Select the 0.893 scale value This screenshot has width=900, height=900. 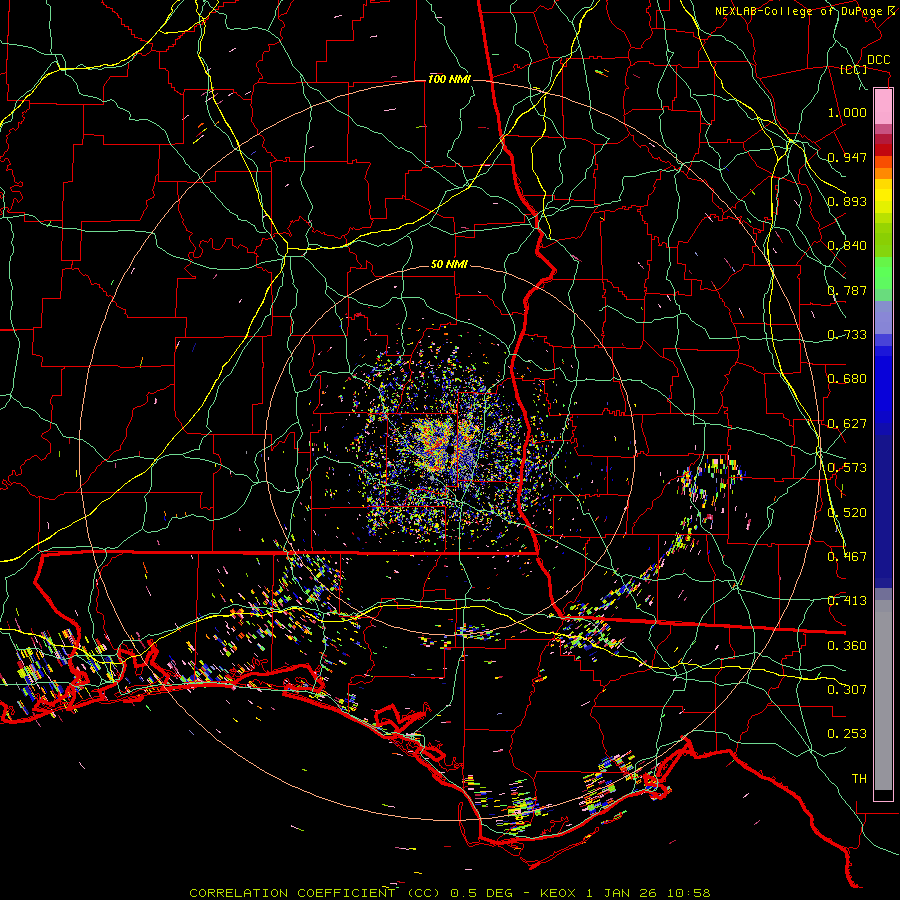[x=847, y=201]
